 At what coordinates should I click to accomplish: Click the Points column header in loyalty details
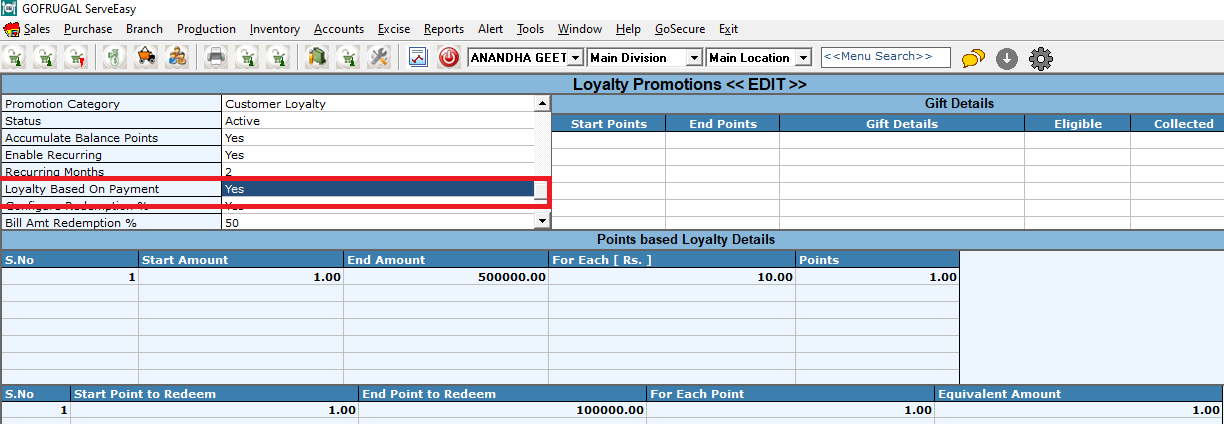tap(877, 260)
